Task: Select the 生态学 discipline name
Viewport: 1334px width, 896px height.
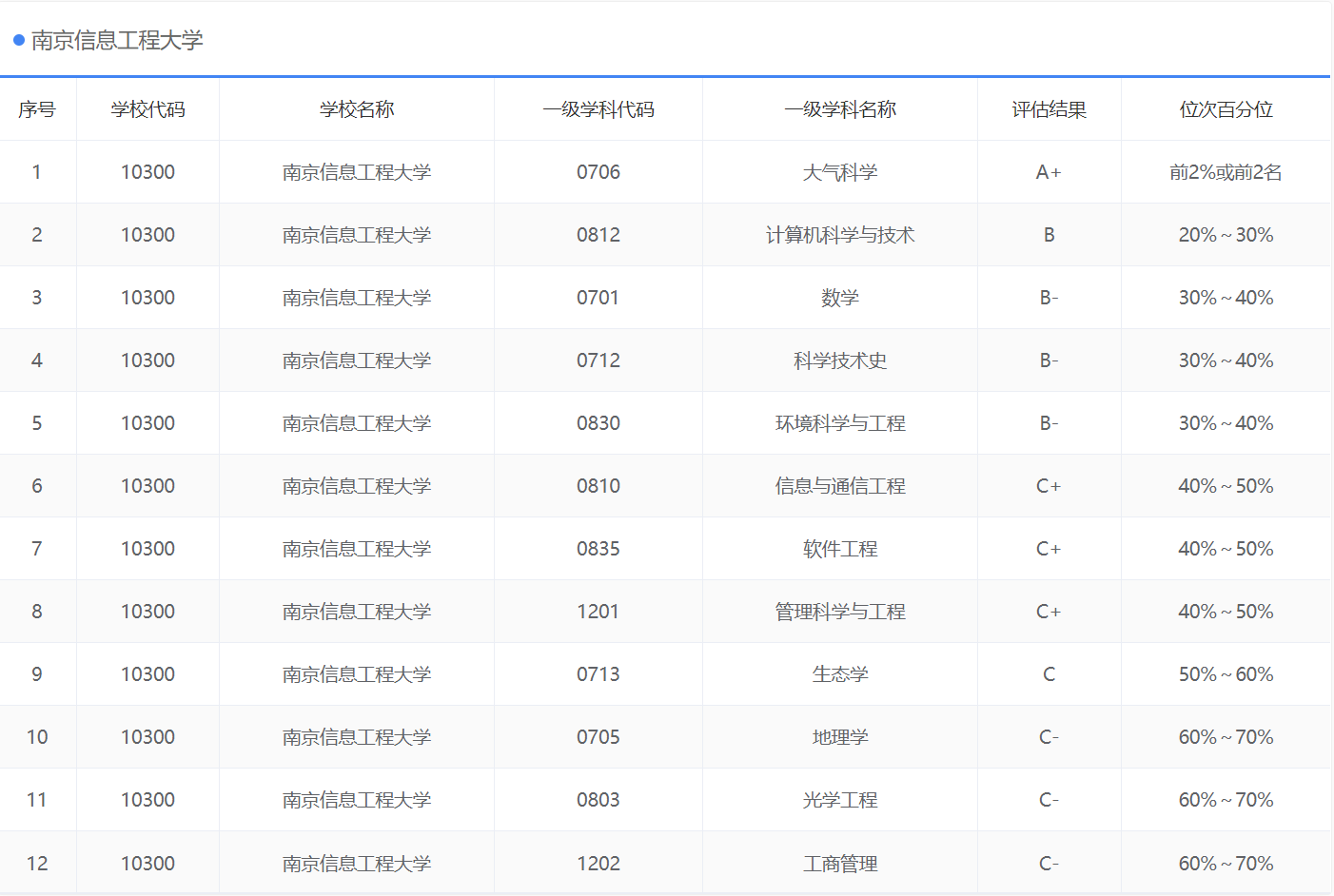Action: 840,673
